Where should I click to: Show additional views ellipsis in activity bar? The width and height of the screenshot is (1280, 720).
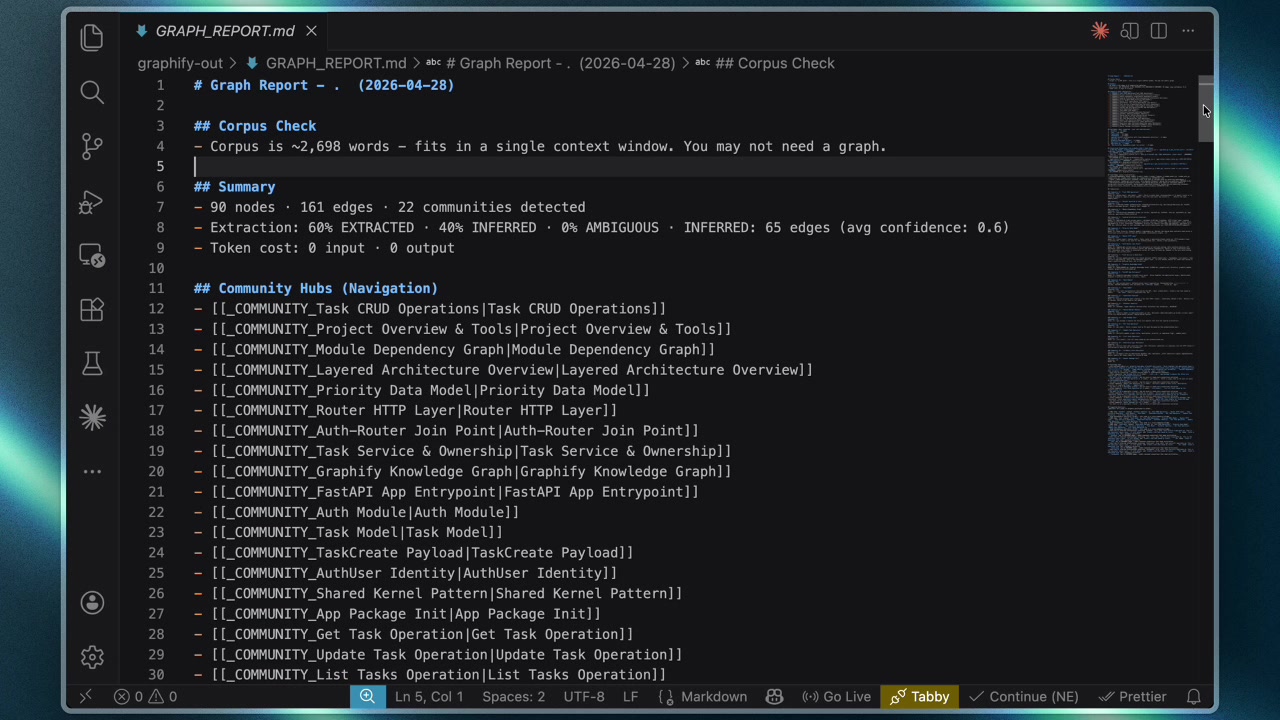[92, 472]
